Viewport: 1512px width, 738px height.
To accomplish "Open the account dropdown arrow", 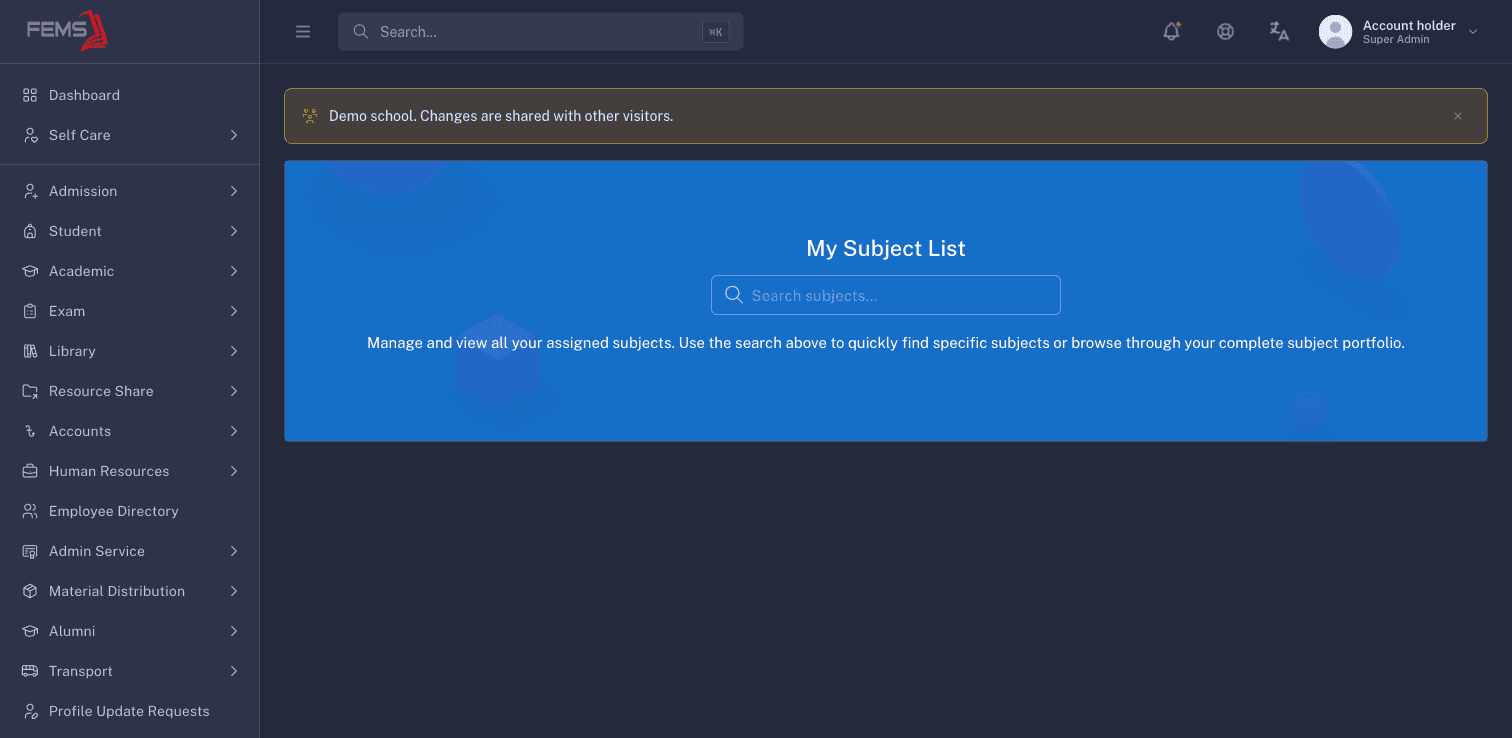I will 1473,32.
